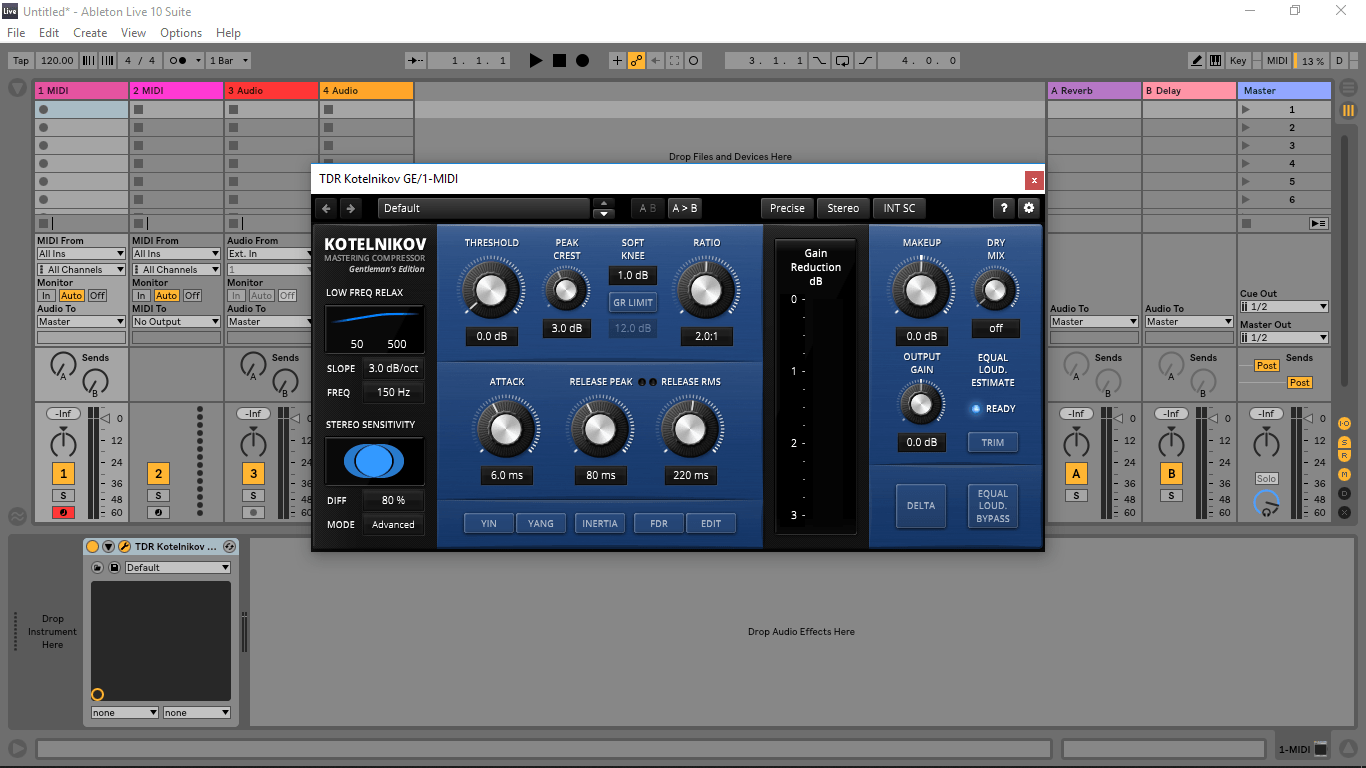Toggle the Key map mode switch

coord(1238,61)
